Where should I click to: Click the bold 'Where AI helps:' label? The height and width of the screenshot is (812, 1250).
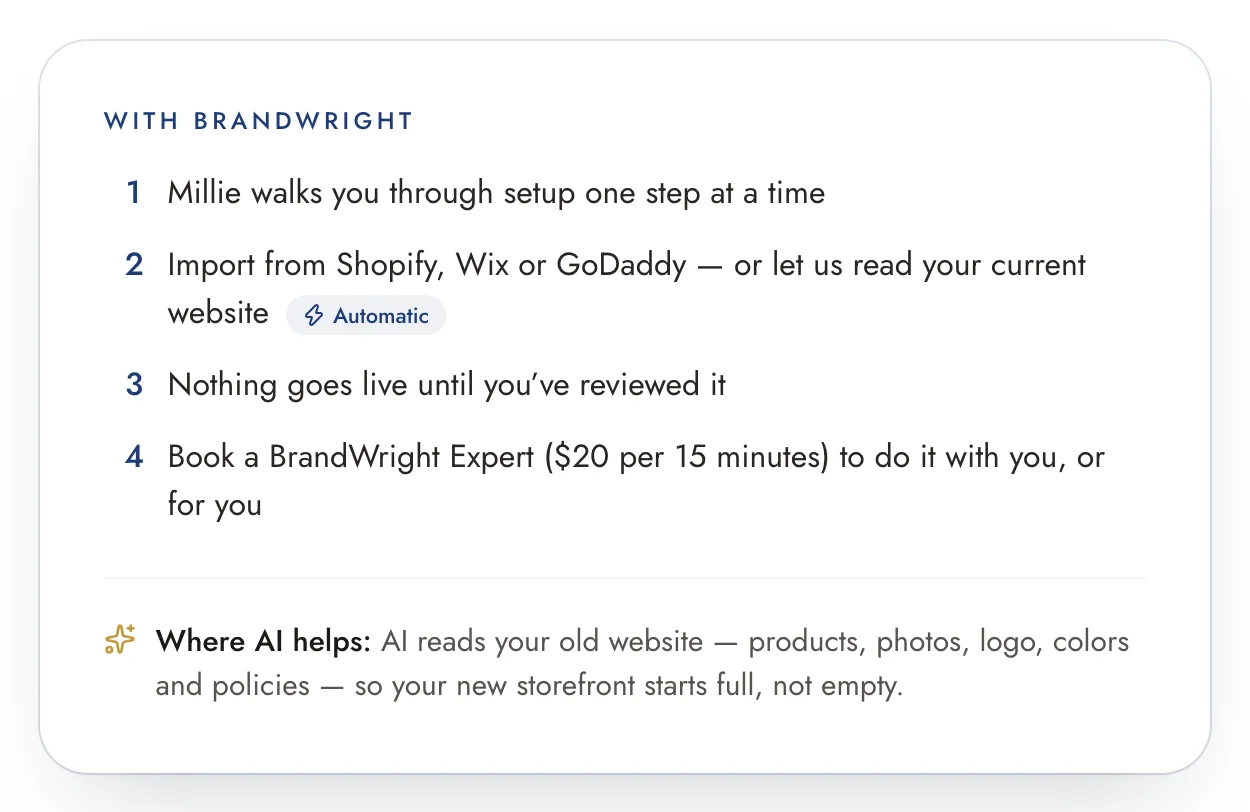(x=263, y=641)
